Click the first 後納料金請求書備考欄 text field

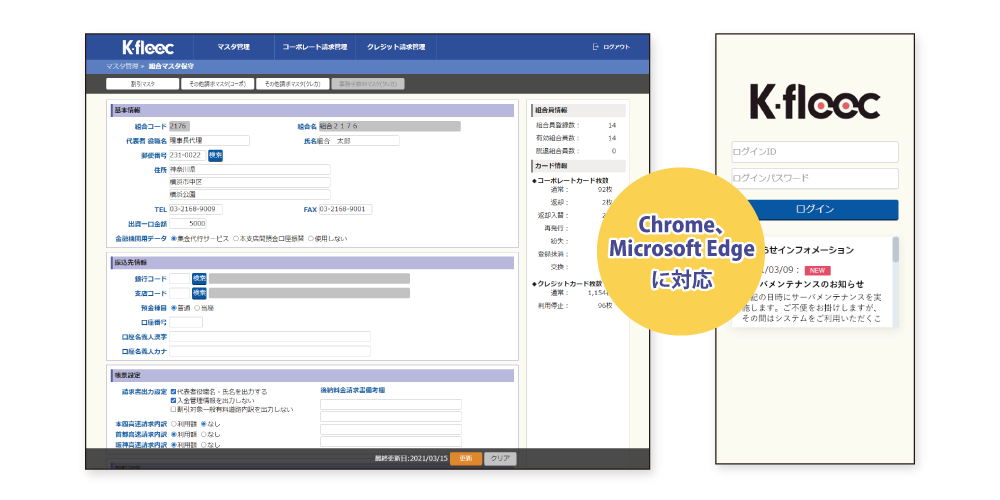click(x=391, y=404)
